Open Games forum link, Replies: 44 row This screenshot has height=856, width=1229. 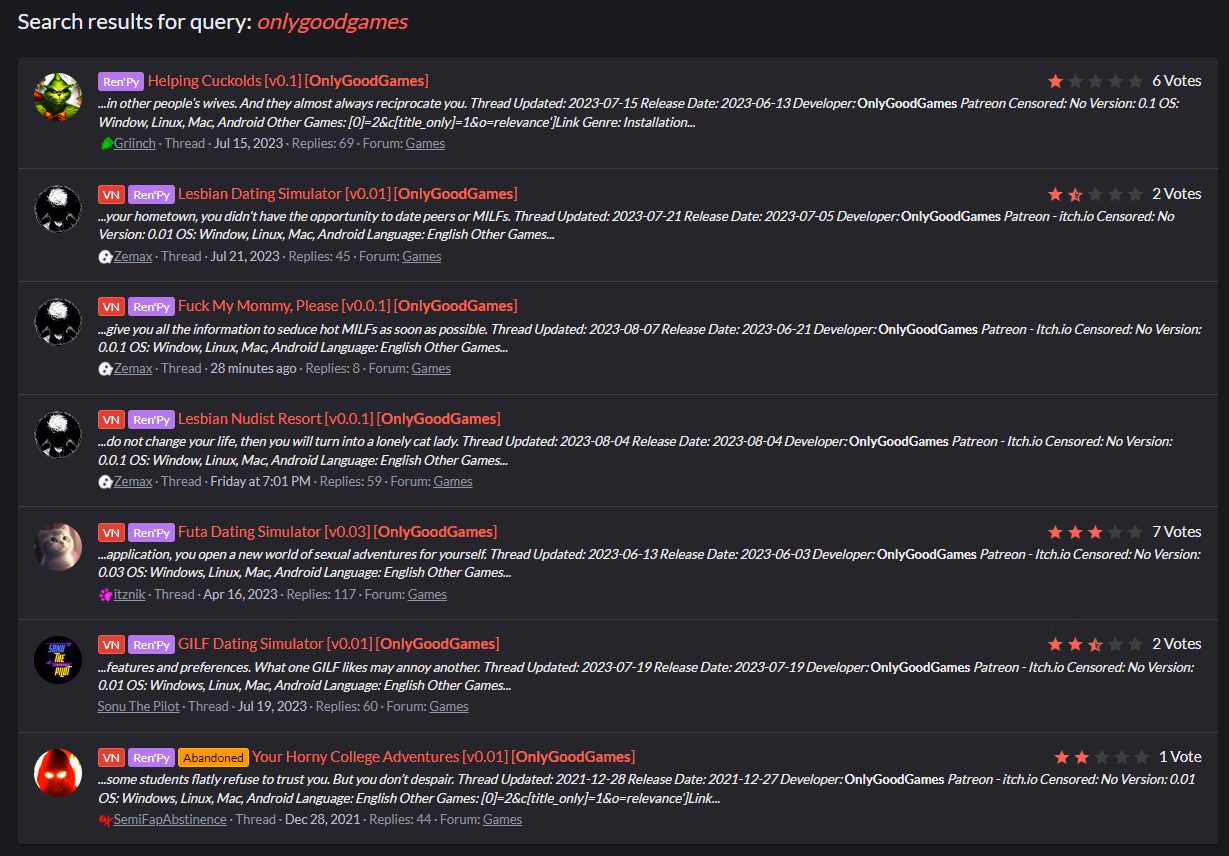502,819
